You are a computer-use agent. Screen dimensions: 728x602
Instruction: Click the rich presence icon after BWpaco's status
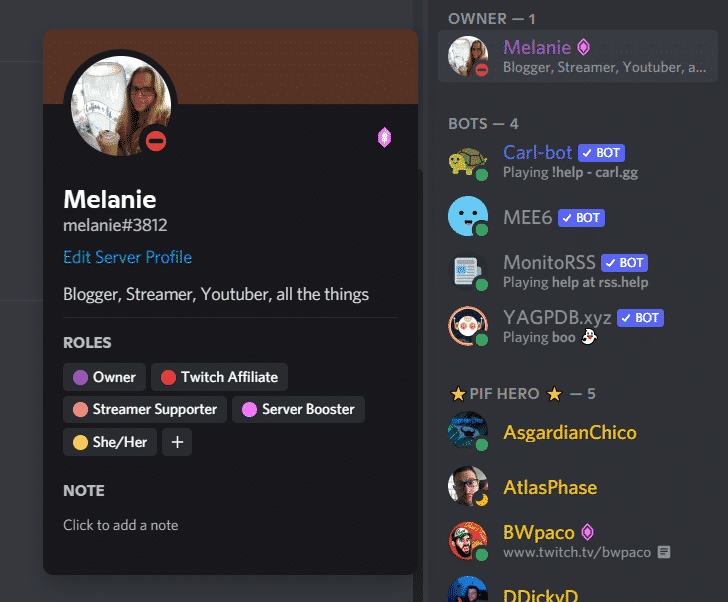coord(664,552)
